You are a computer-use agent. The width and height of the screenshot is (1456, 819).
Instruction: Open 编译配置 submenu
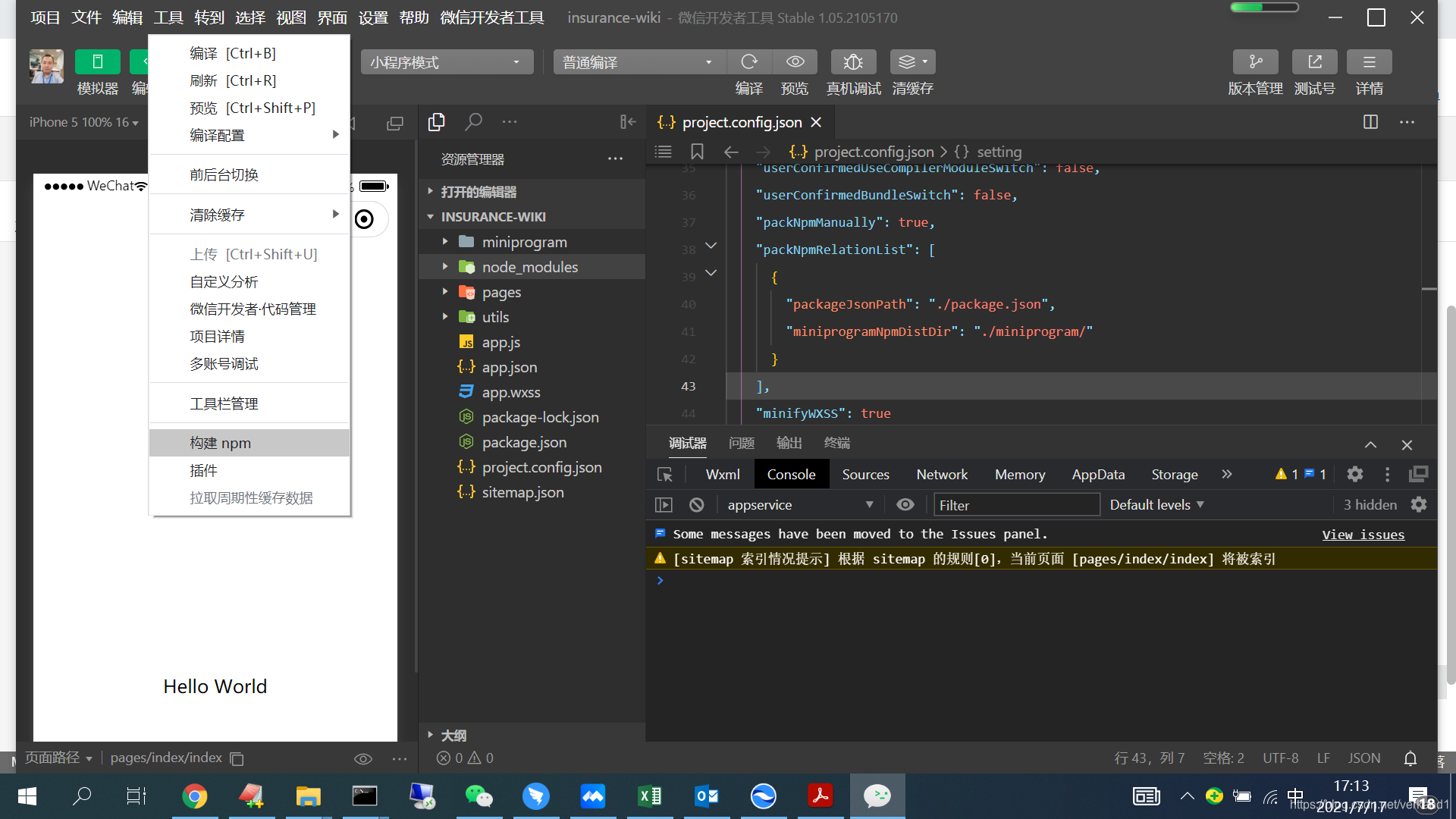pos(249,136)
